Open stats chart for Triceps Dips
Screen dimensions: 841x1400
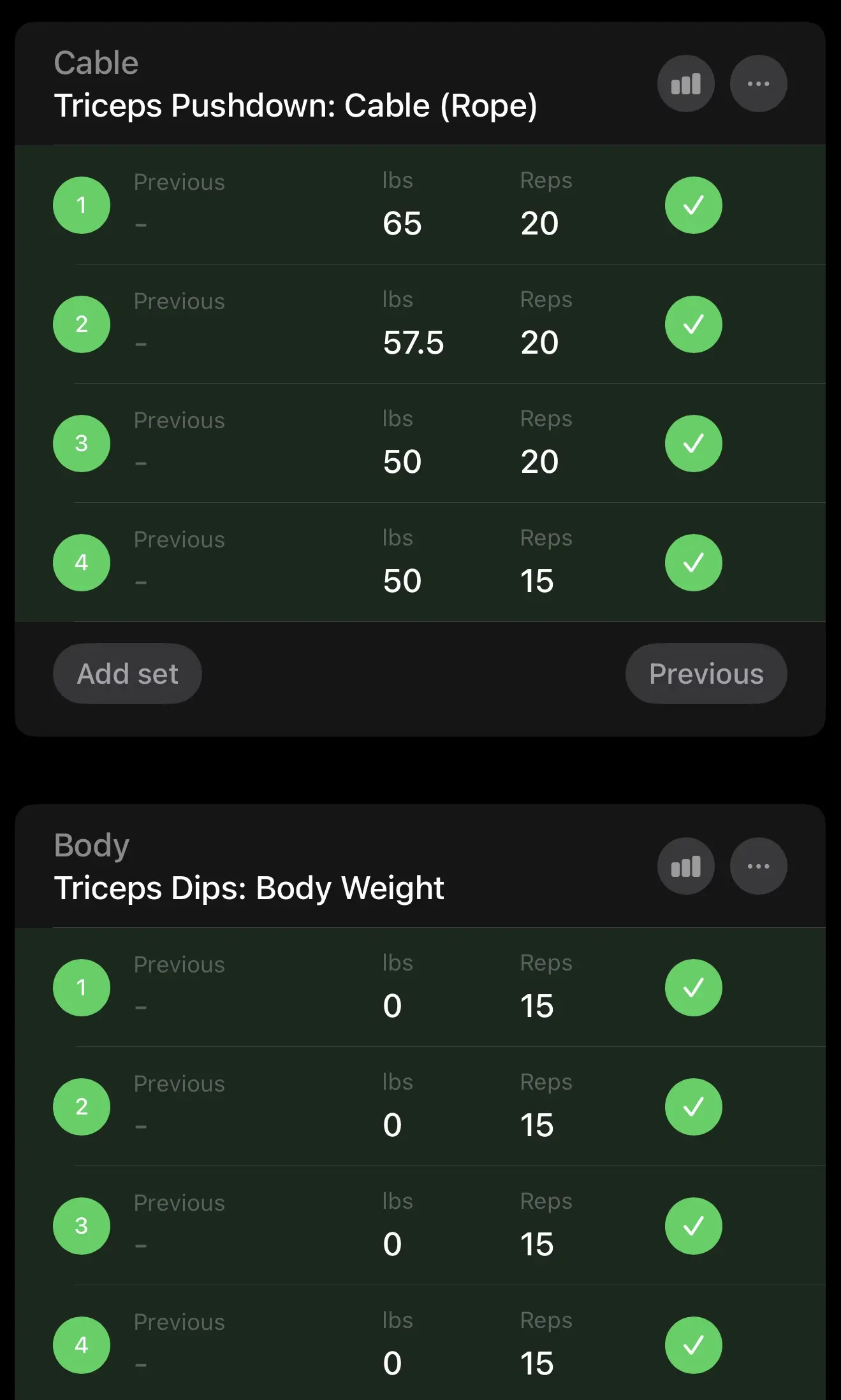(x=685, y=866)
